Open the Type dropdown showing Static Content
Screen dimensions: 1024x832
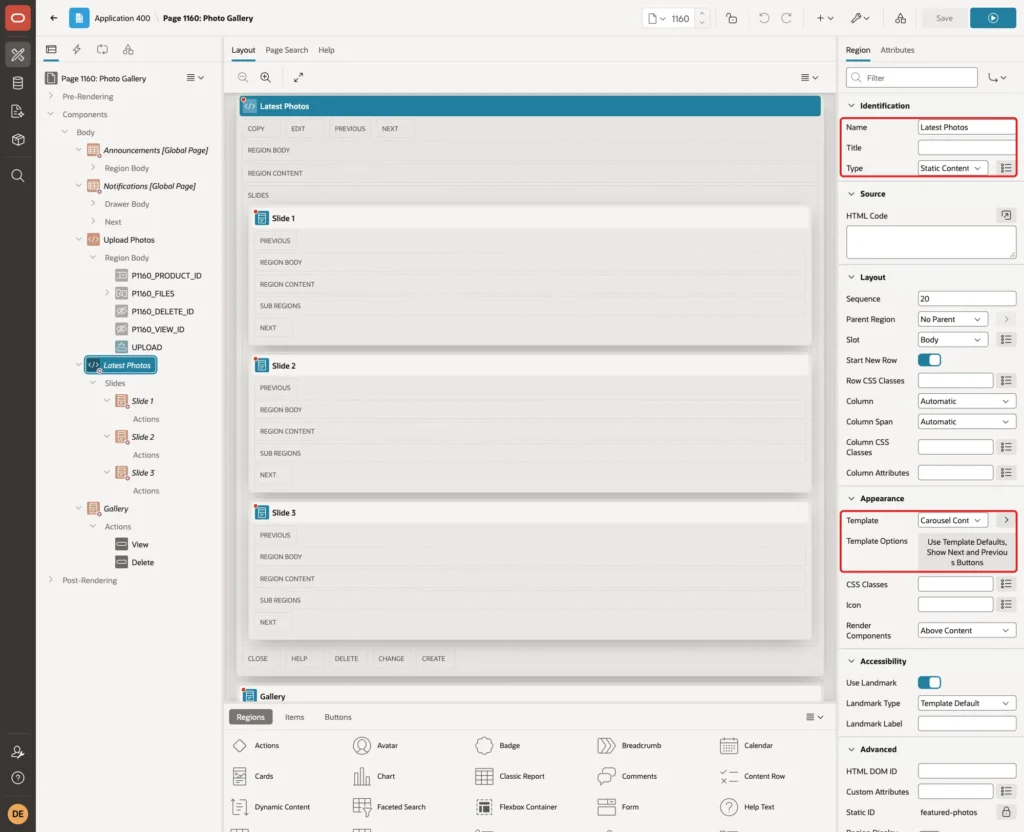click(x=952, y=168)
